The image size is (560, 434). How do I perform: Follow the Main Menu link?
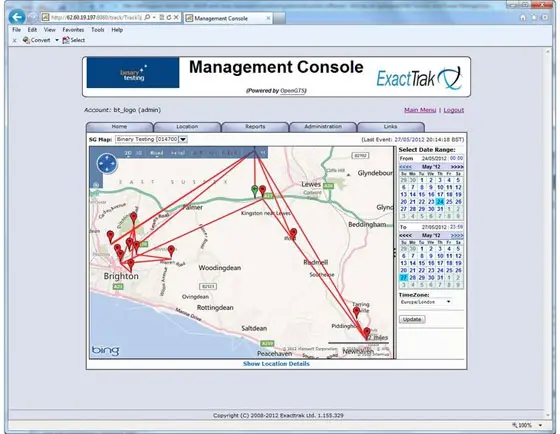420,110
